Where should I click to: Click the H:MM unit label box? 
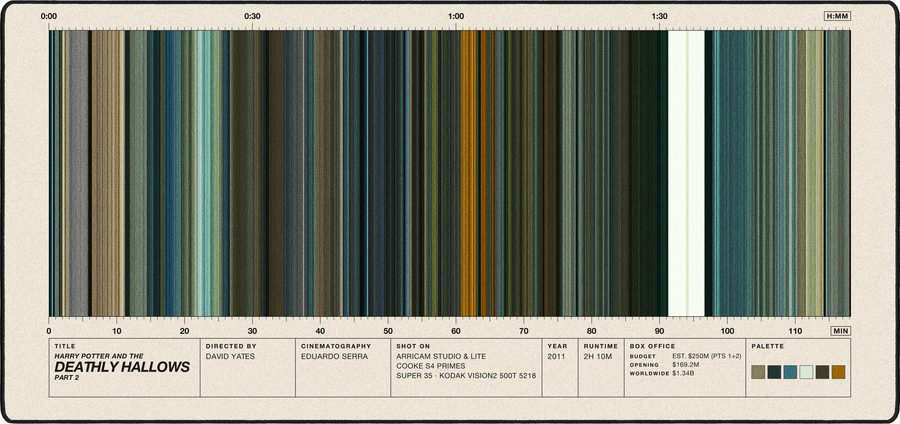(837, 16)
